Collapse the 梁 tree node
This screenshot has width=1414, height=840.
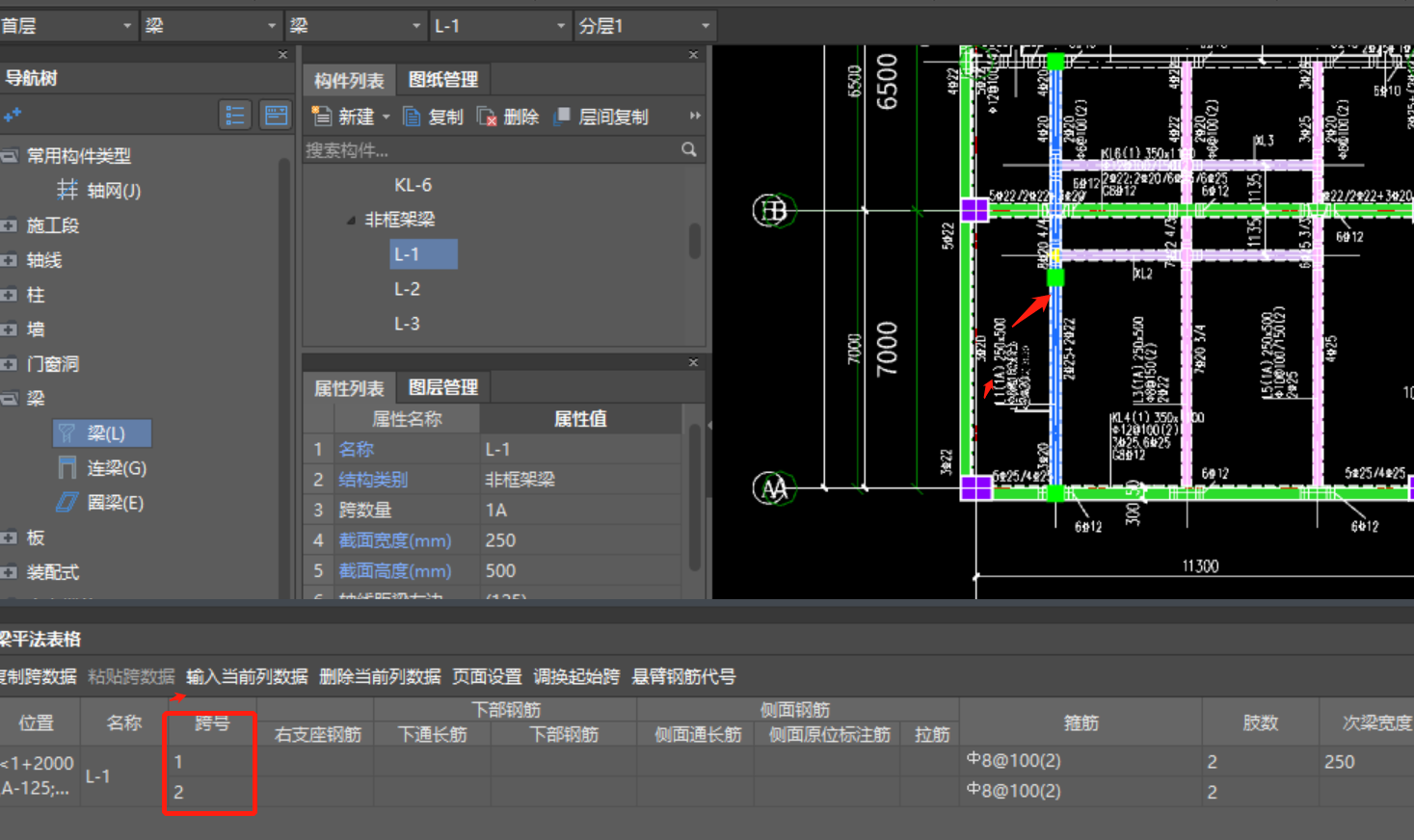point(9,398)
